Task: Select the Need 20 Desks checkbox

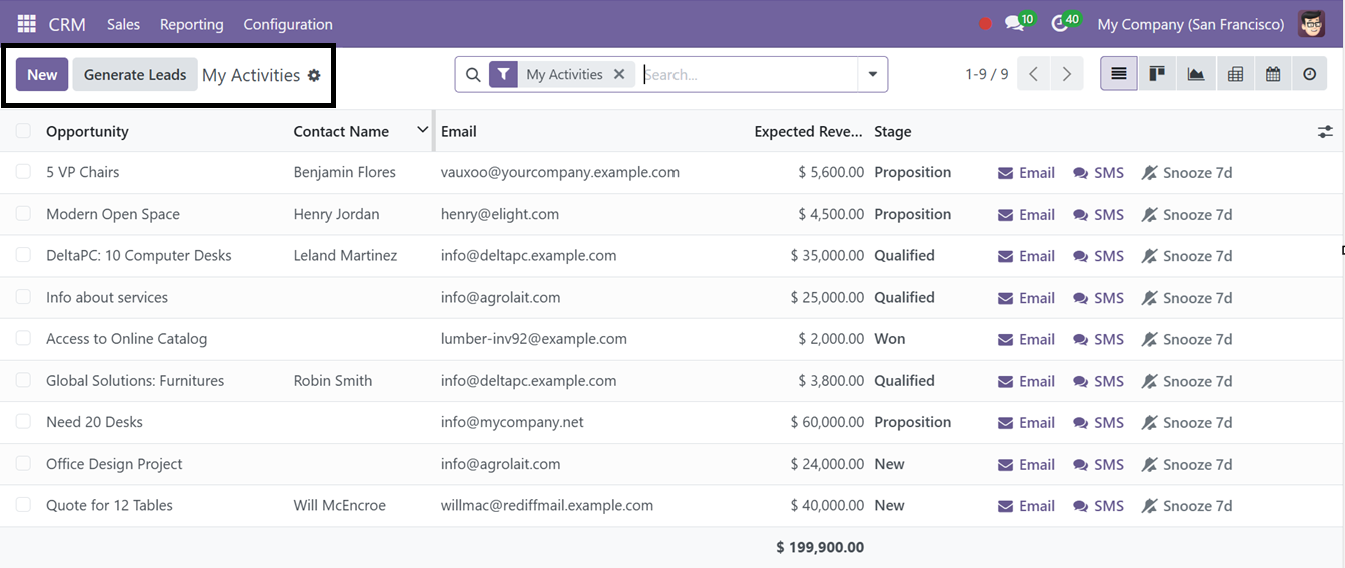Action: [23, 422]
